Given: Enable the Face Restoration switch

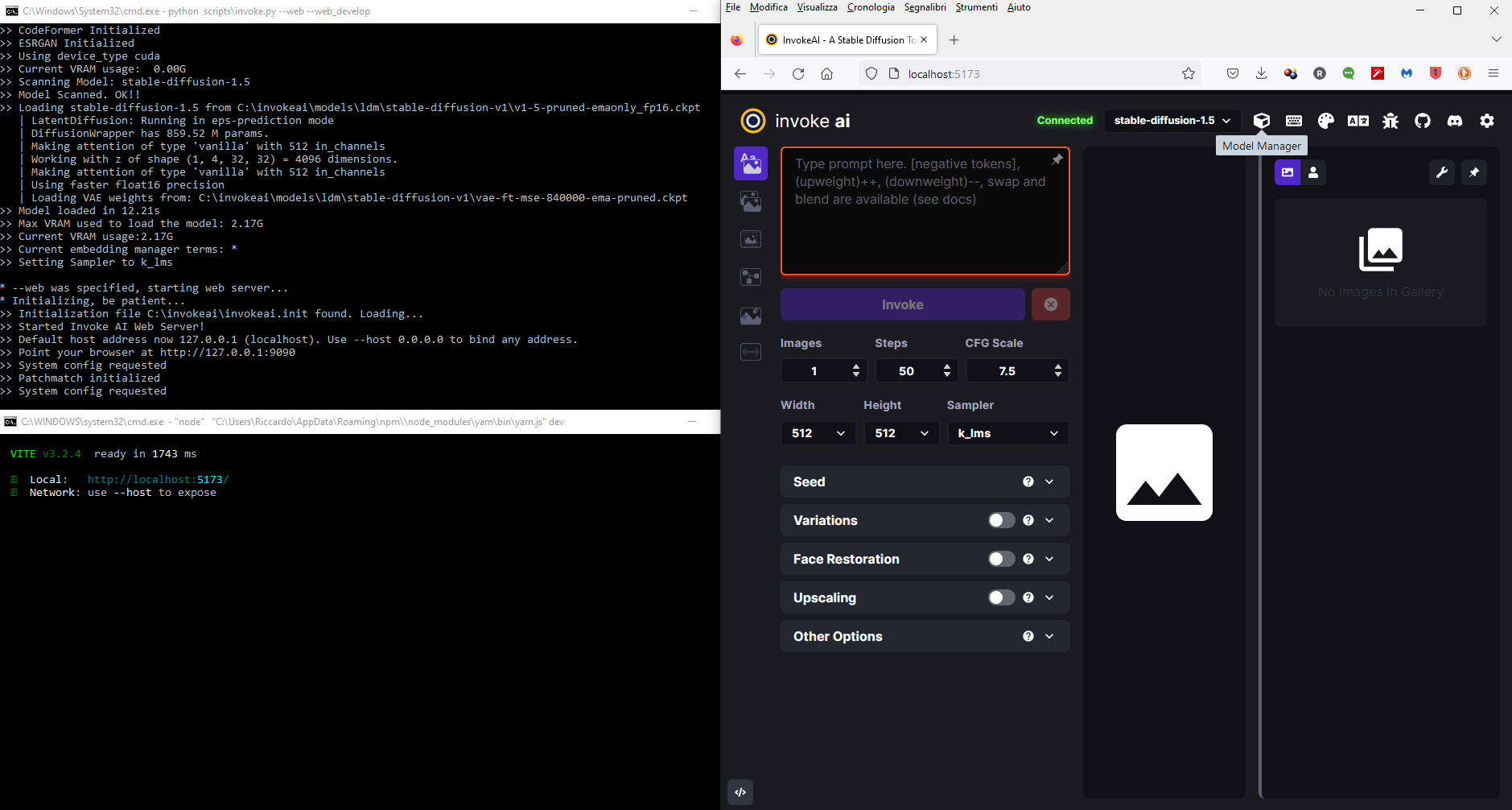Looking at the screenshot, I should (x=1002, y=559).
